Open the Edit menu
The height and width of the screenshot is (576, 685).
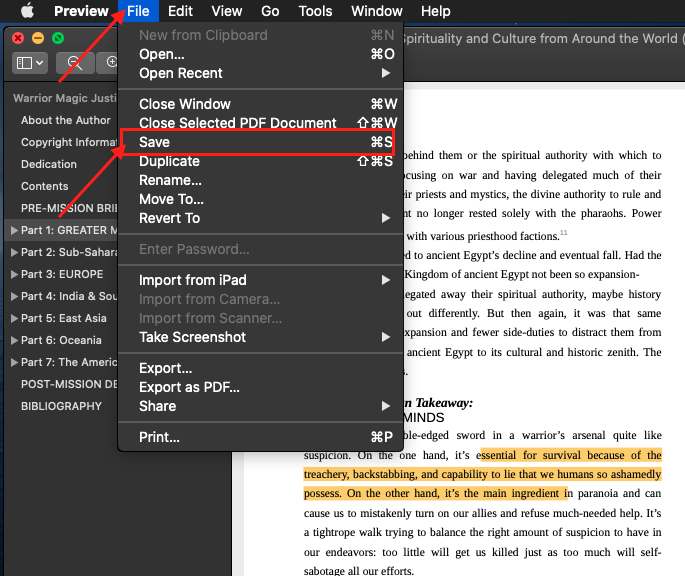point(180,11)
